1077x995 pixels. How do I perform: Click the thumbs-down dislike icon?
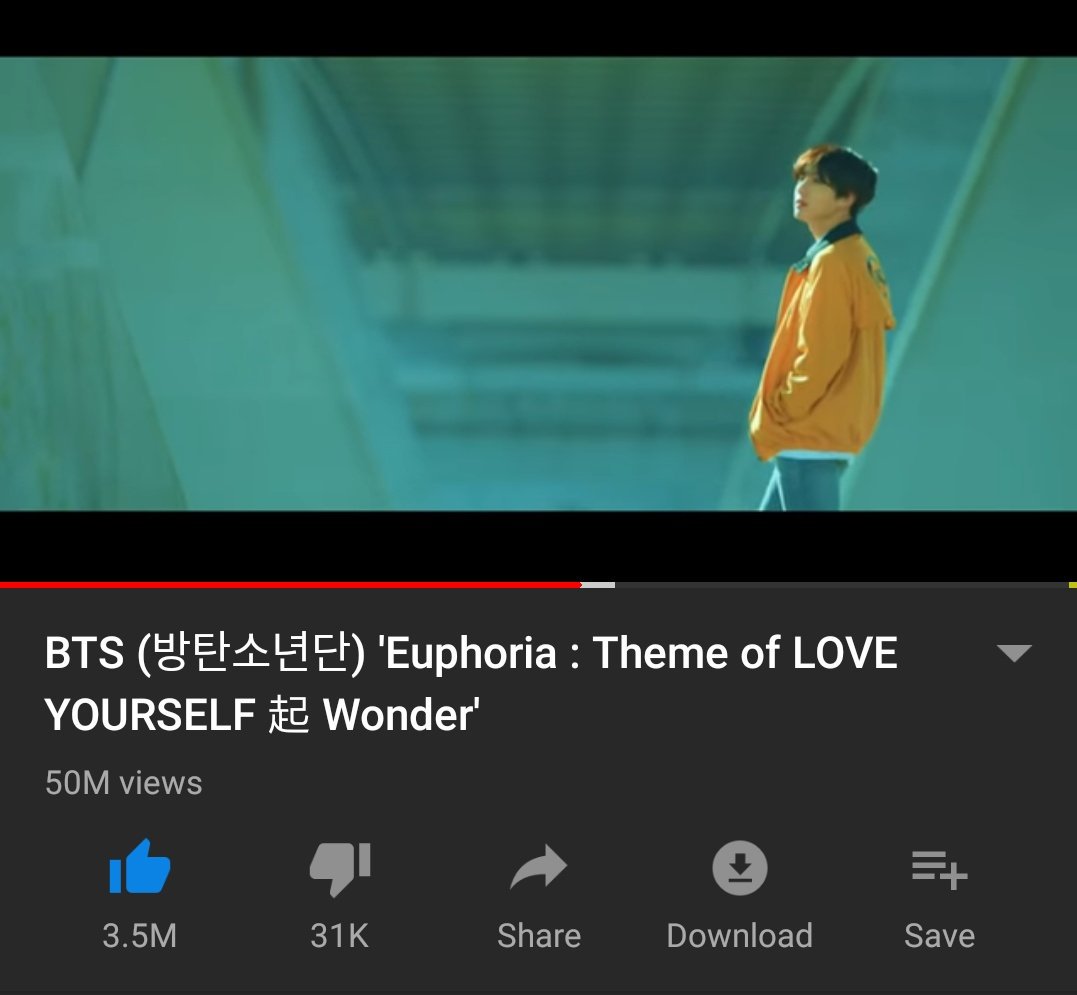tap(340, 869)
